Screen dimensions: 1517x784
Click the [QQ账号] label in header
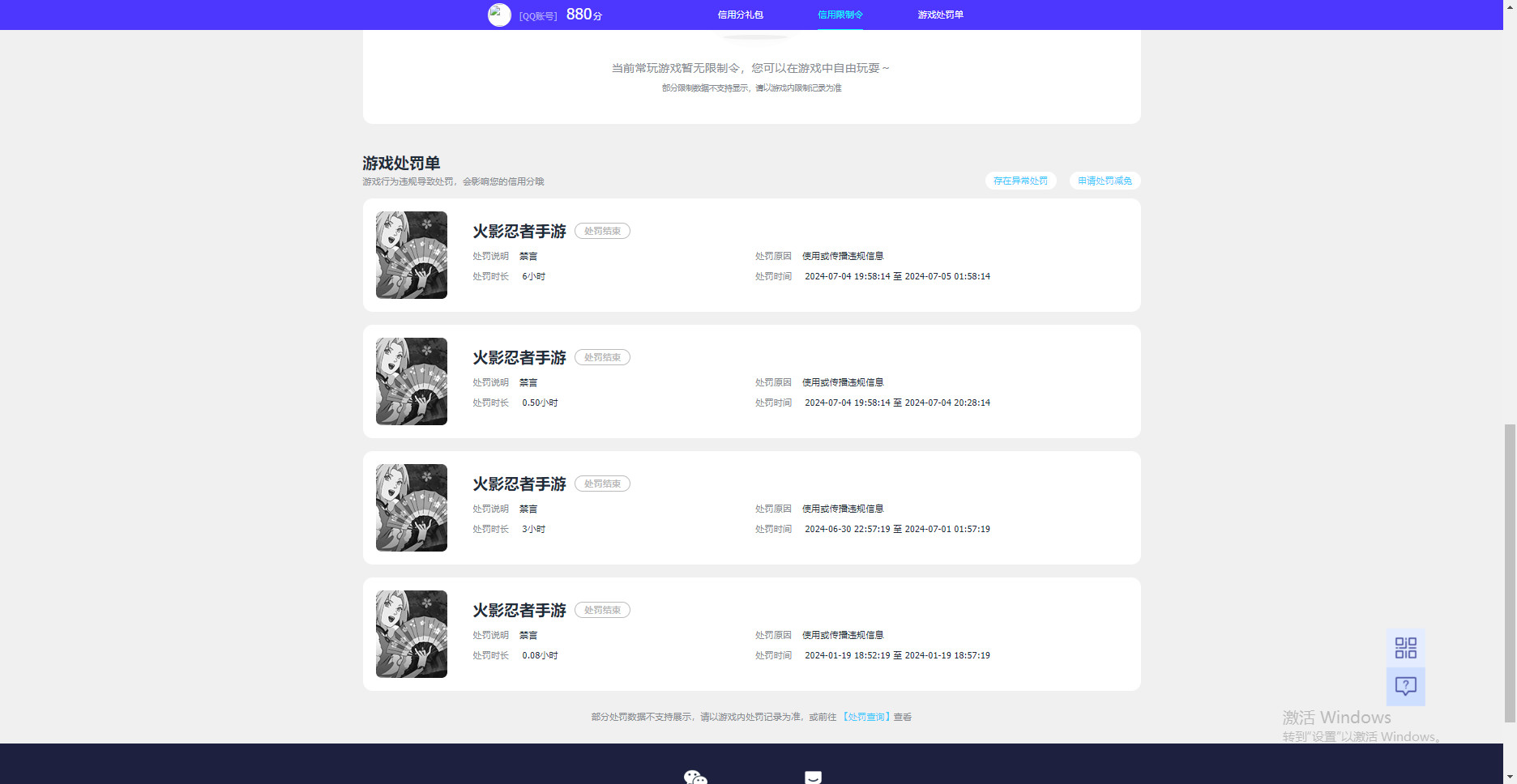pyautogui.click(x=538, y=16)
